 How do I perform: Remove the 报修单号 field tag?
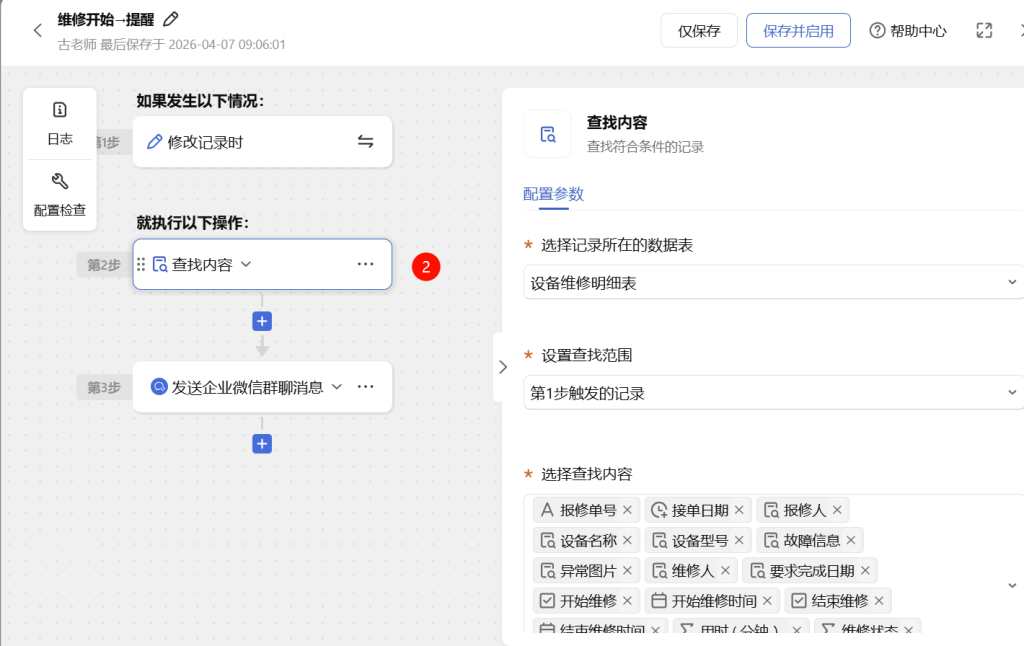click(x=628, y=509)
